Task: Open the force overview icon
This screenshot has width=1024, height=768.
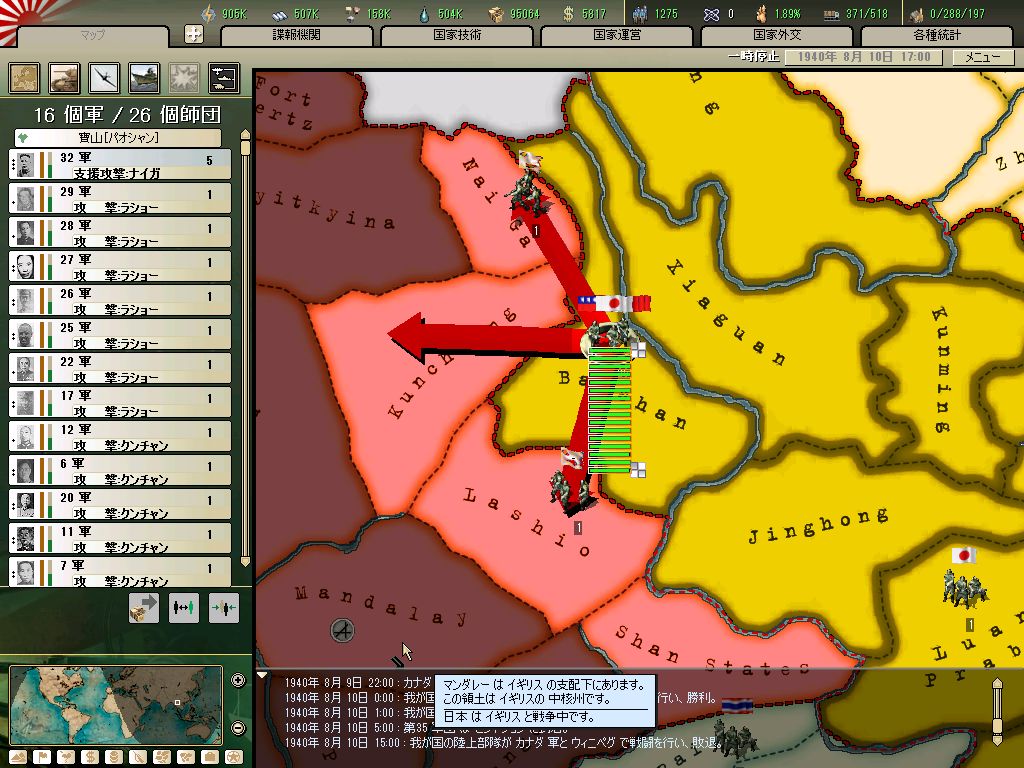Action: click(224, 78)
